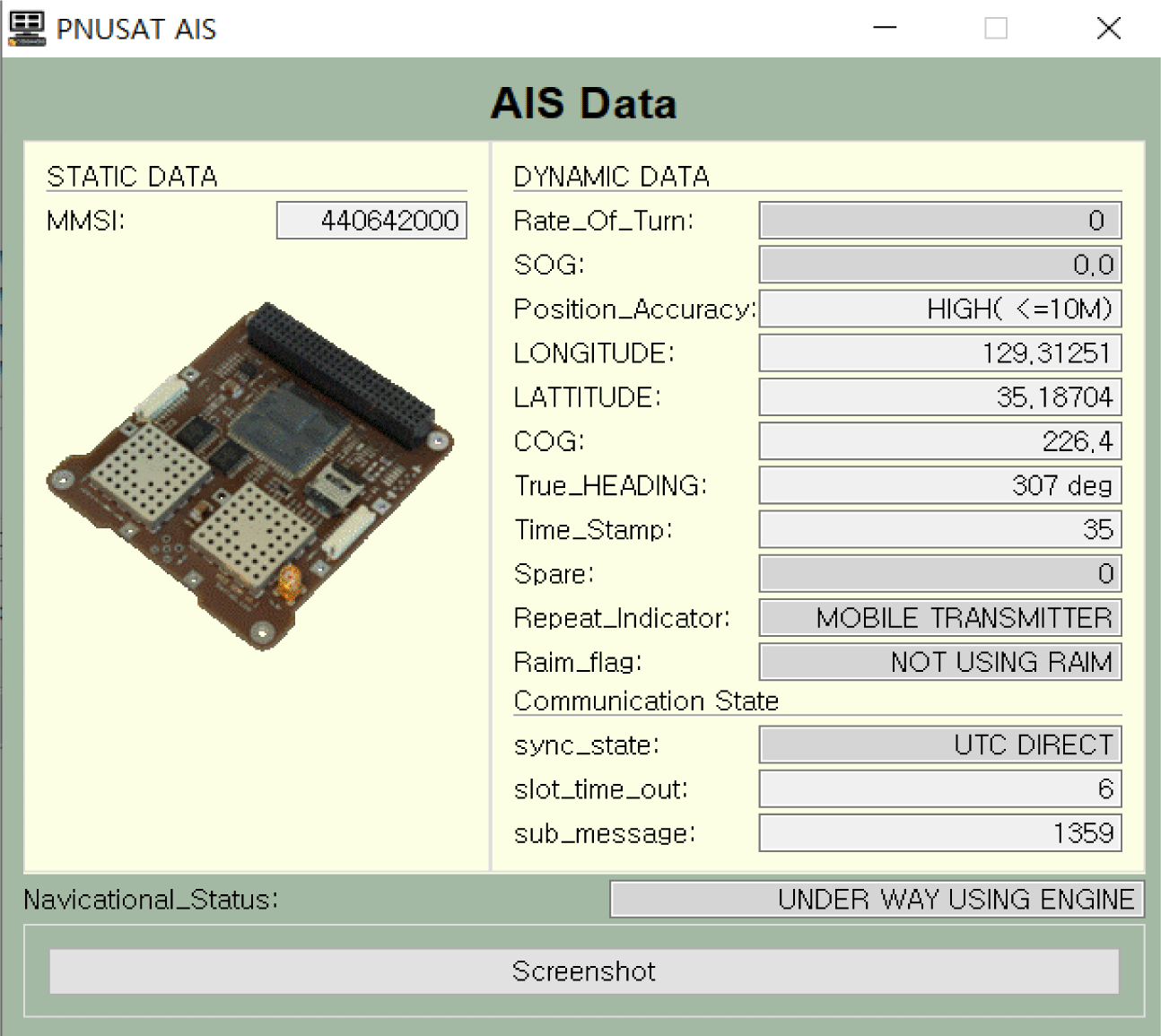Select the SOG value field 0.0
The width and height of the screenshot is (1161, 1036).
[x=940, y=265]
